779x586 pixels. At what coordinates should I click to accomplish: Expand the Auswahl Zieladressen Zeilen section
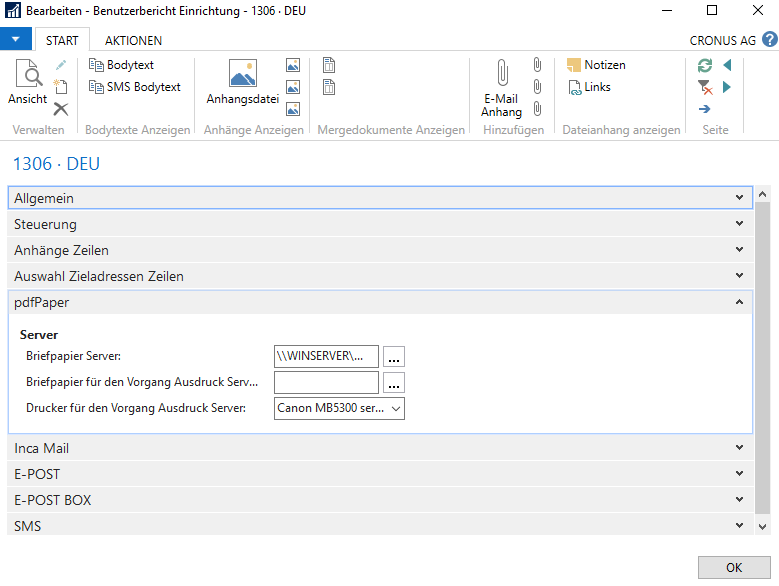pos(381,276)
